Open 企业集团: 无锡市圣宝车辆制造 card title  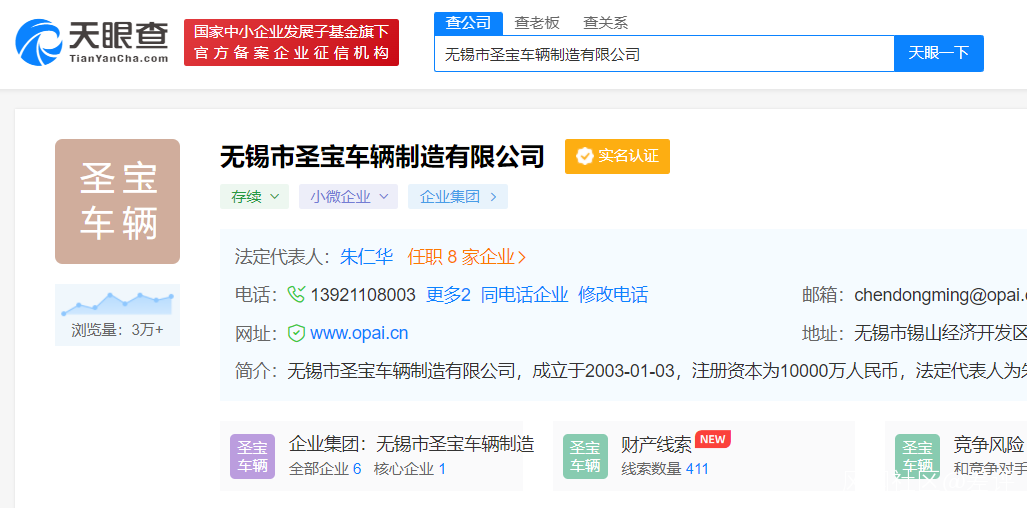pyautogui.click(x=411, y=444)
